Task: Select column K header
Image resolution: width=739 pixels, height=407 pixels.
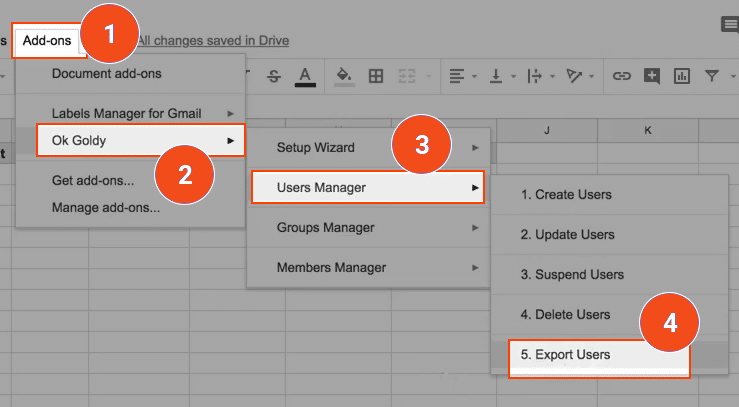Action: click(x=648, y=130)
